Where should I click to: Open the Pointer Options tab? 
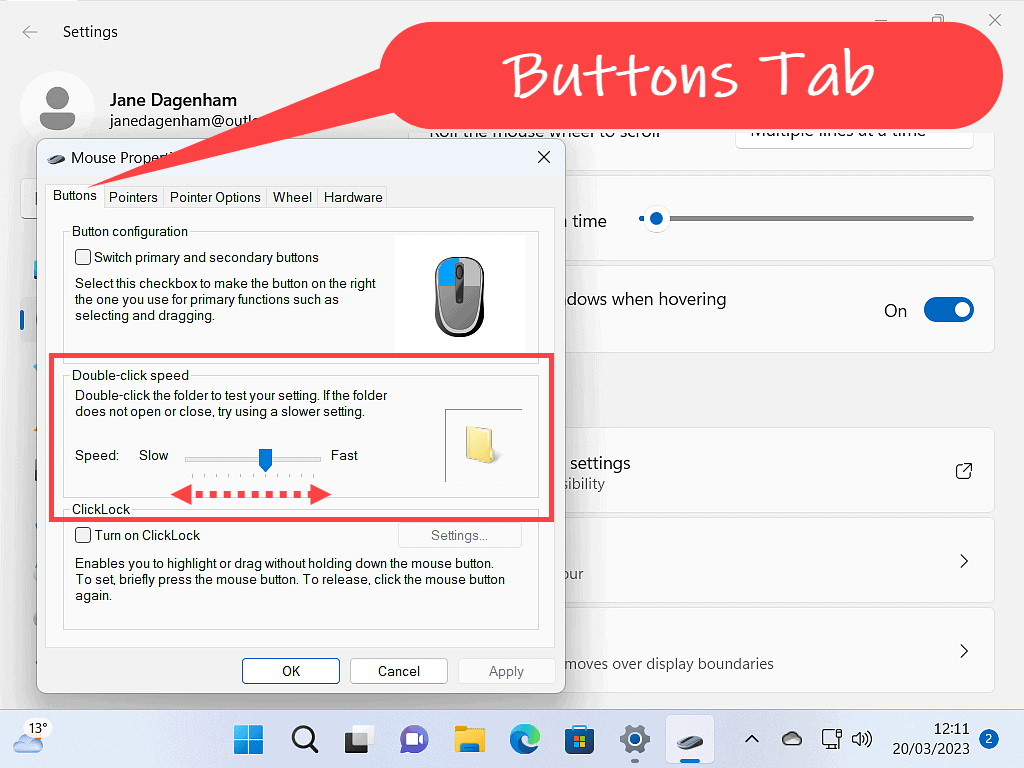(x=215, y=197)
